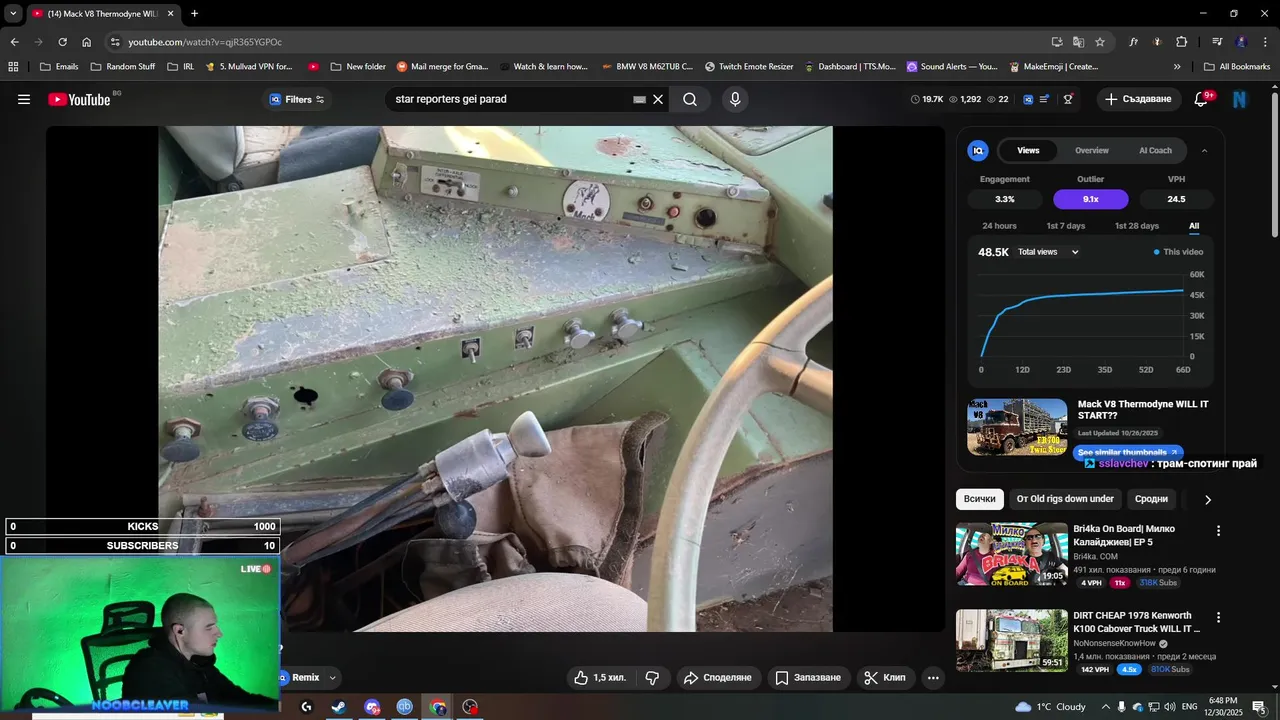
Task: Click the Създаване create button
Action: pos(1139,99)
